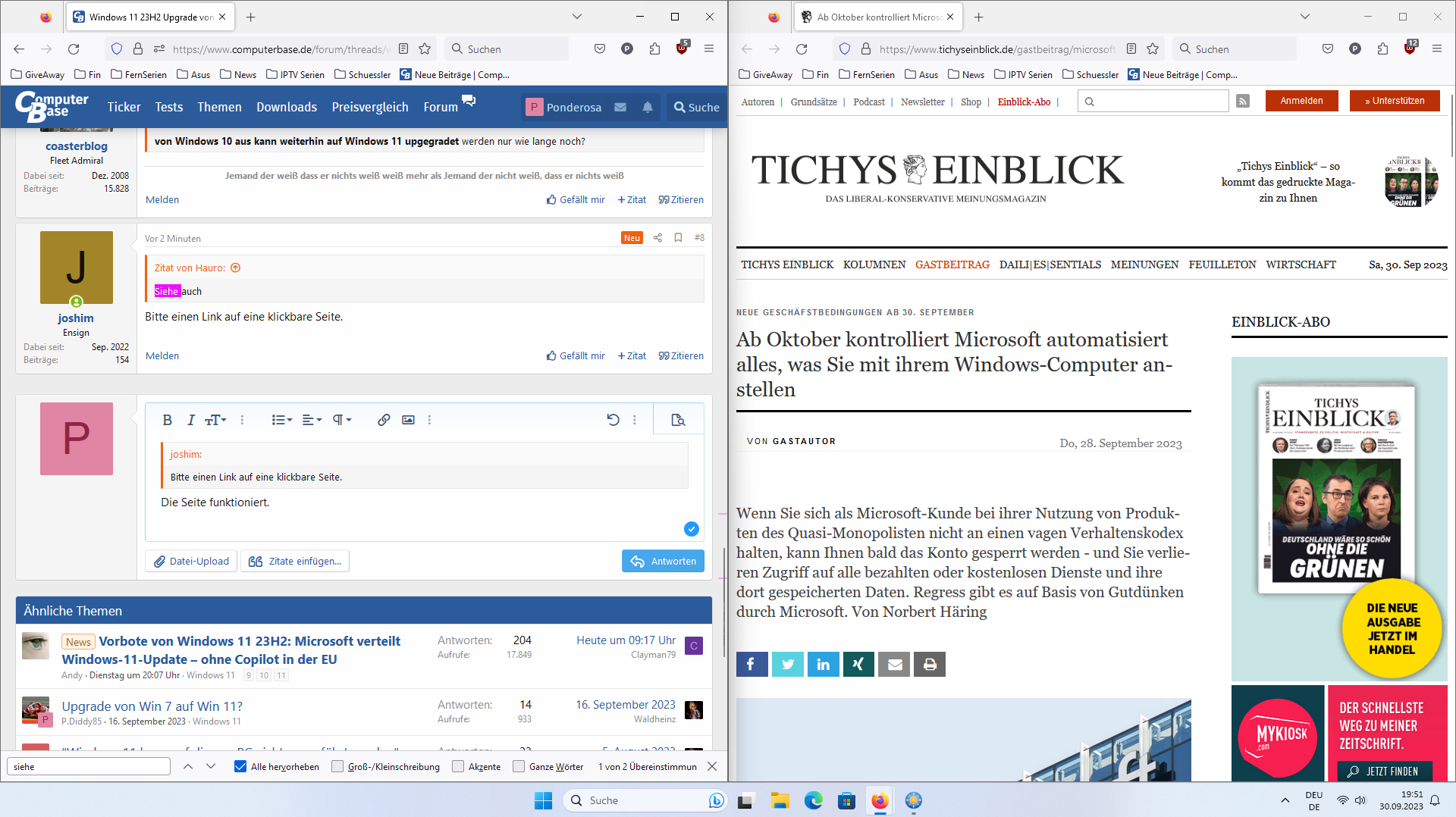Open the GASTBEITRAG tab on Tichys Einblick
This screenshot has width=1456, height=817.
tap(952, 265)
